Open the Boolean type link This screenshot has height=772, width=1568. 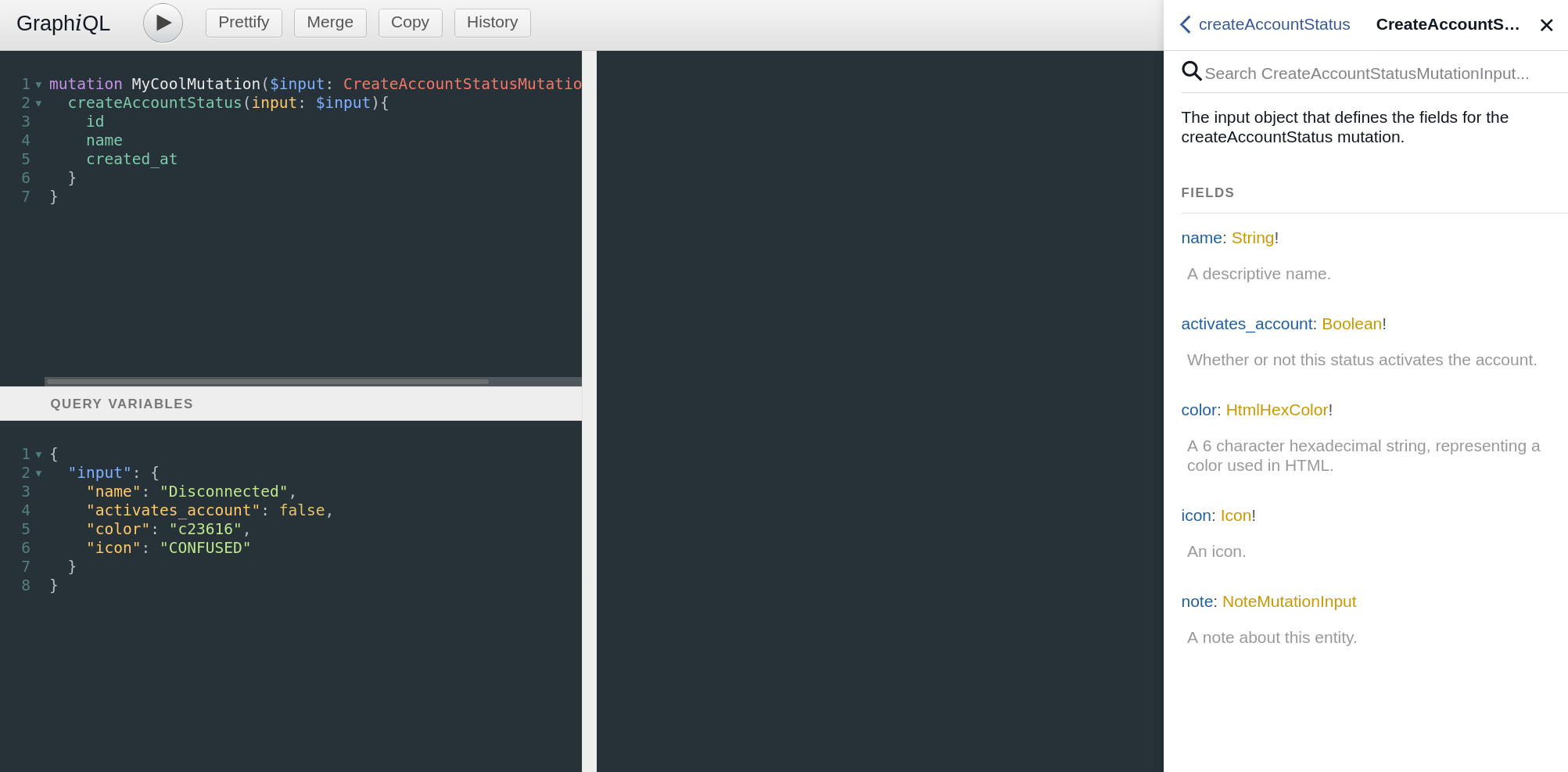pyautogui.click(x=1351, y=324)
